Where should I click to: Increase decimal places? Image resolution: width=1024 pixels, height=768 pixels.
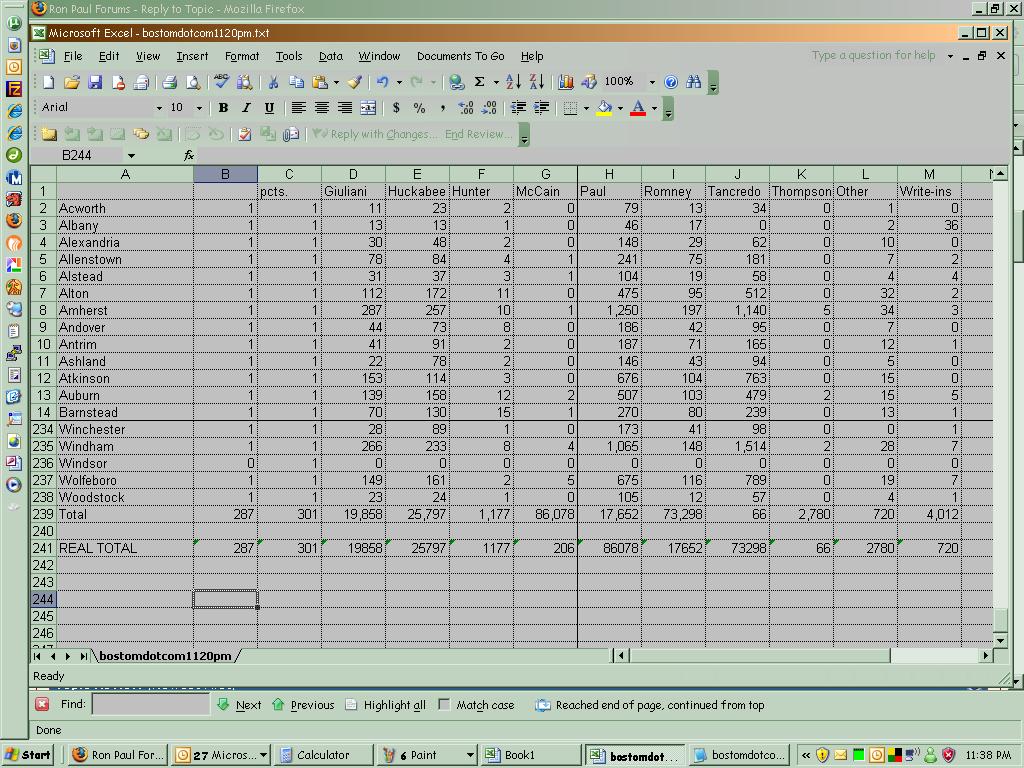click(x=466, y=108)
